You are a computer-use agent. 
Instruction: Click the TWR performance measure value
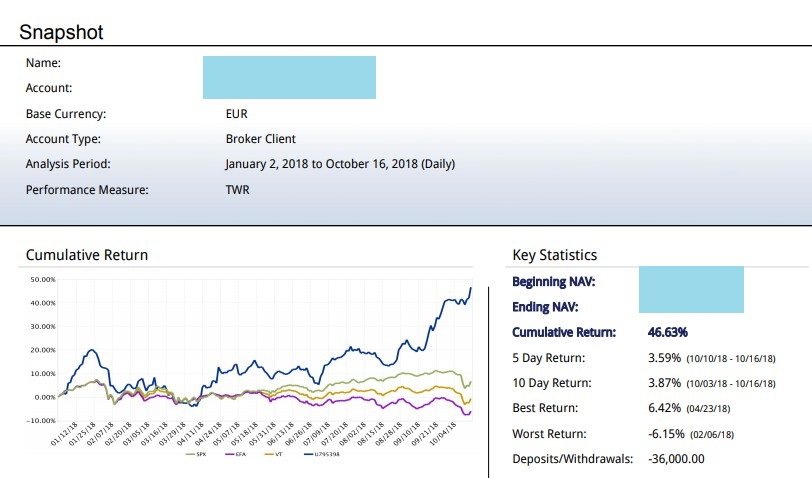click(238, 189)
